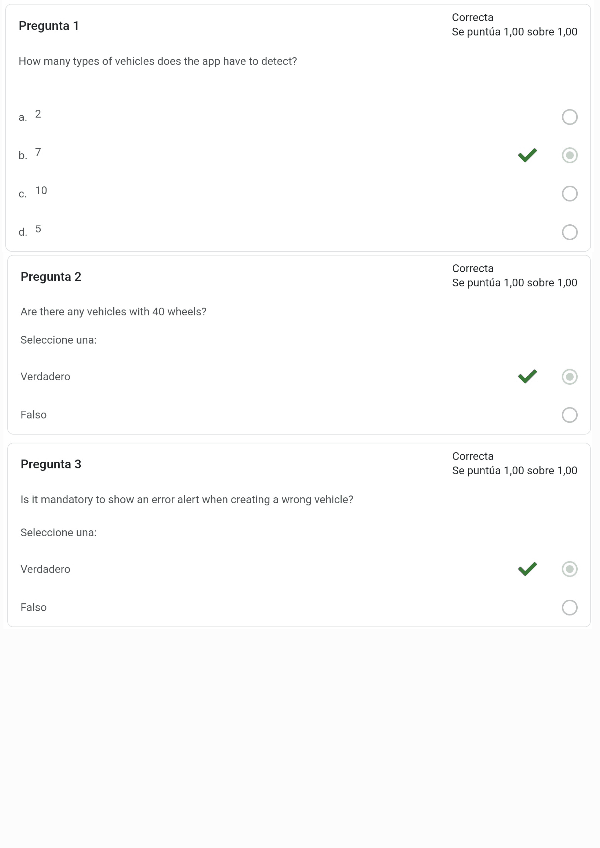Click the Pregunta 2 heading
The width and height of the screenshot is (600, 848).
pyautogui.click(x=51, y=277)
